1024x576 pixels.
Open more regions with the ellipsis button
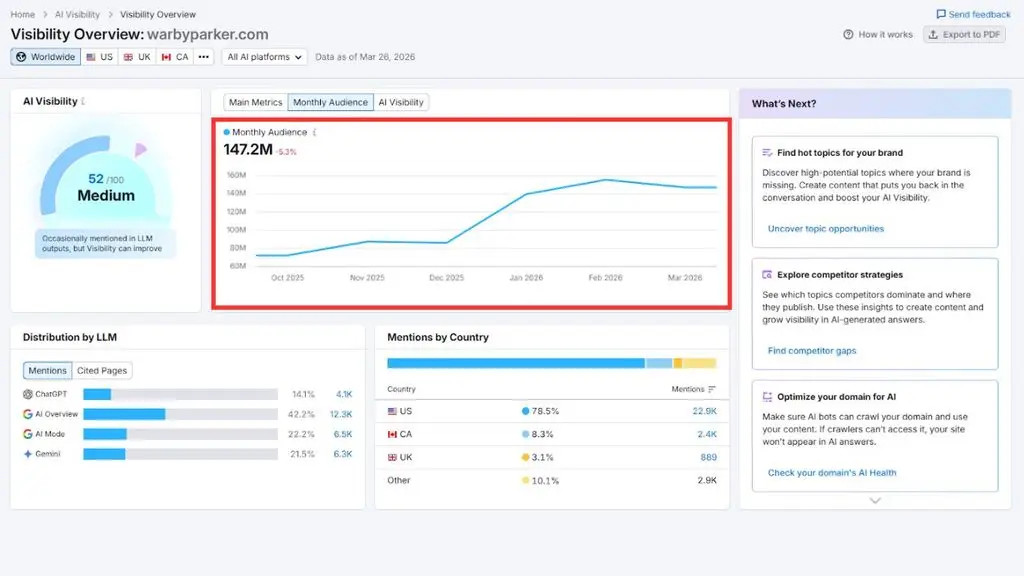204,57
